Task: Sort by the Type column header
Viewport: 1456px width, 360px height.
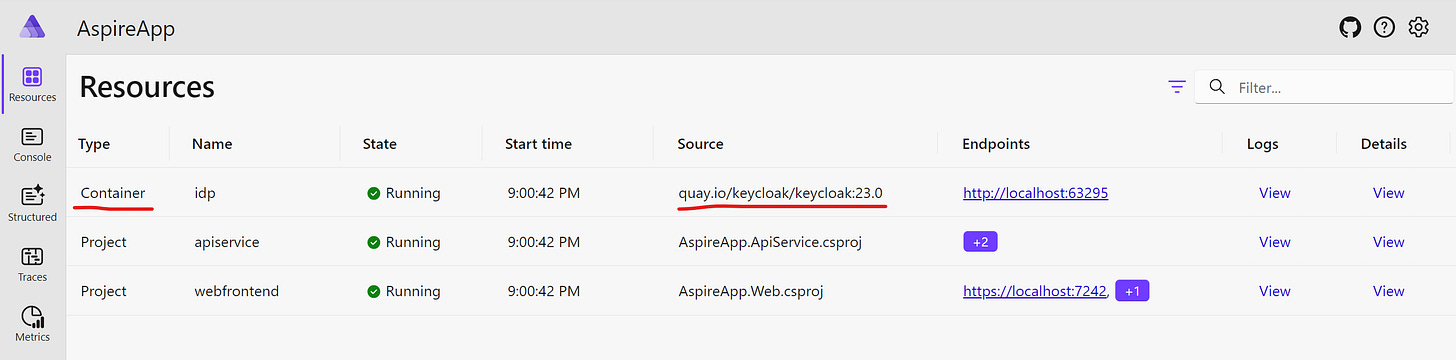Action: [94, 144]
